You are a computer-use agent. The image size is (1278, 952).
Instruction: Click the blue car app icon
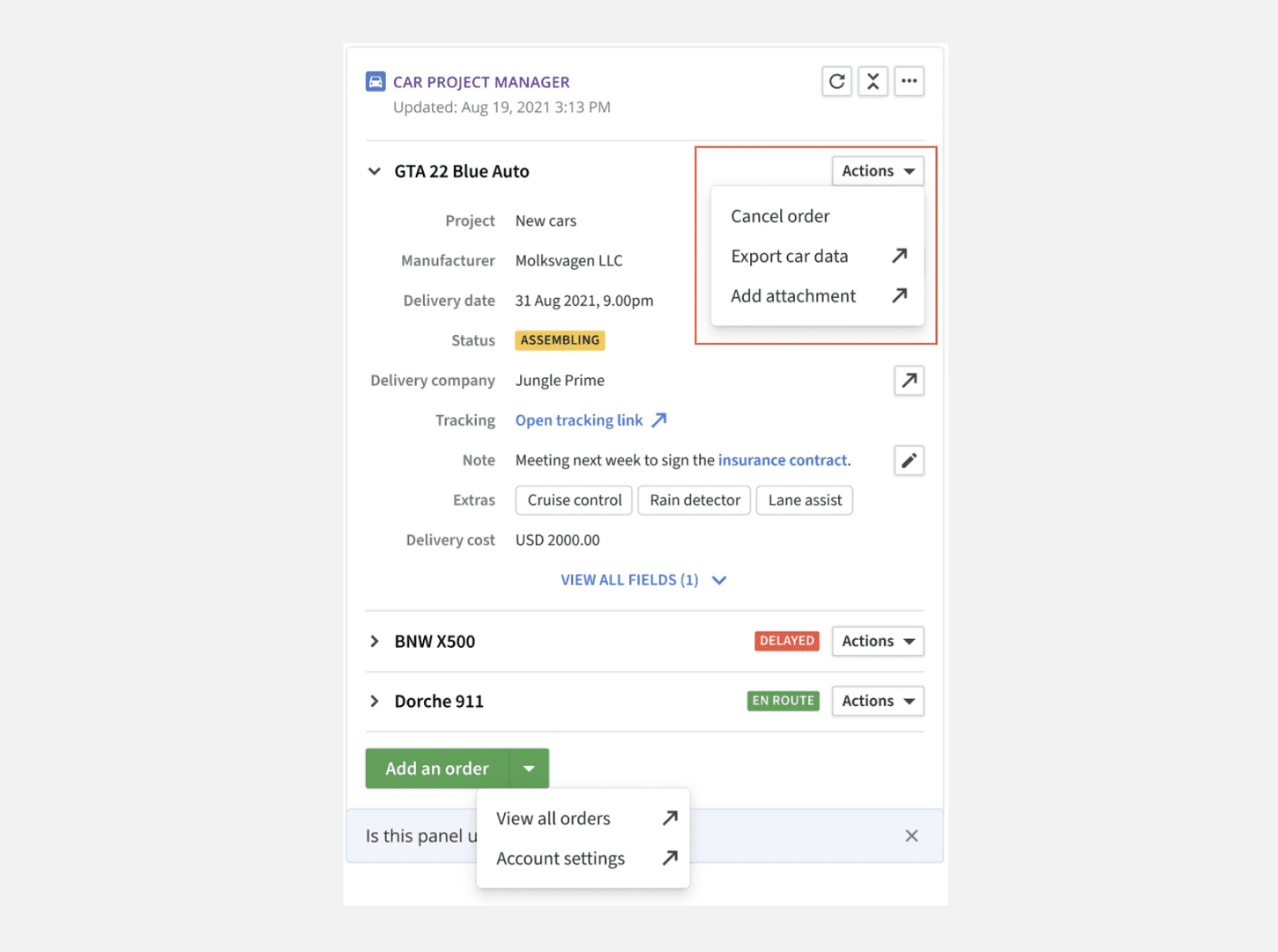[x=375, y=82]
